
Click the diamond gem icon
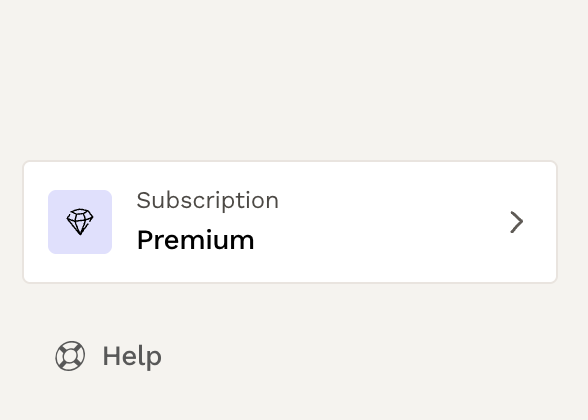tap(80, 222)
